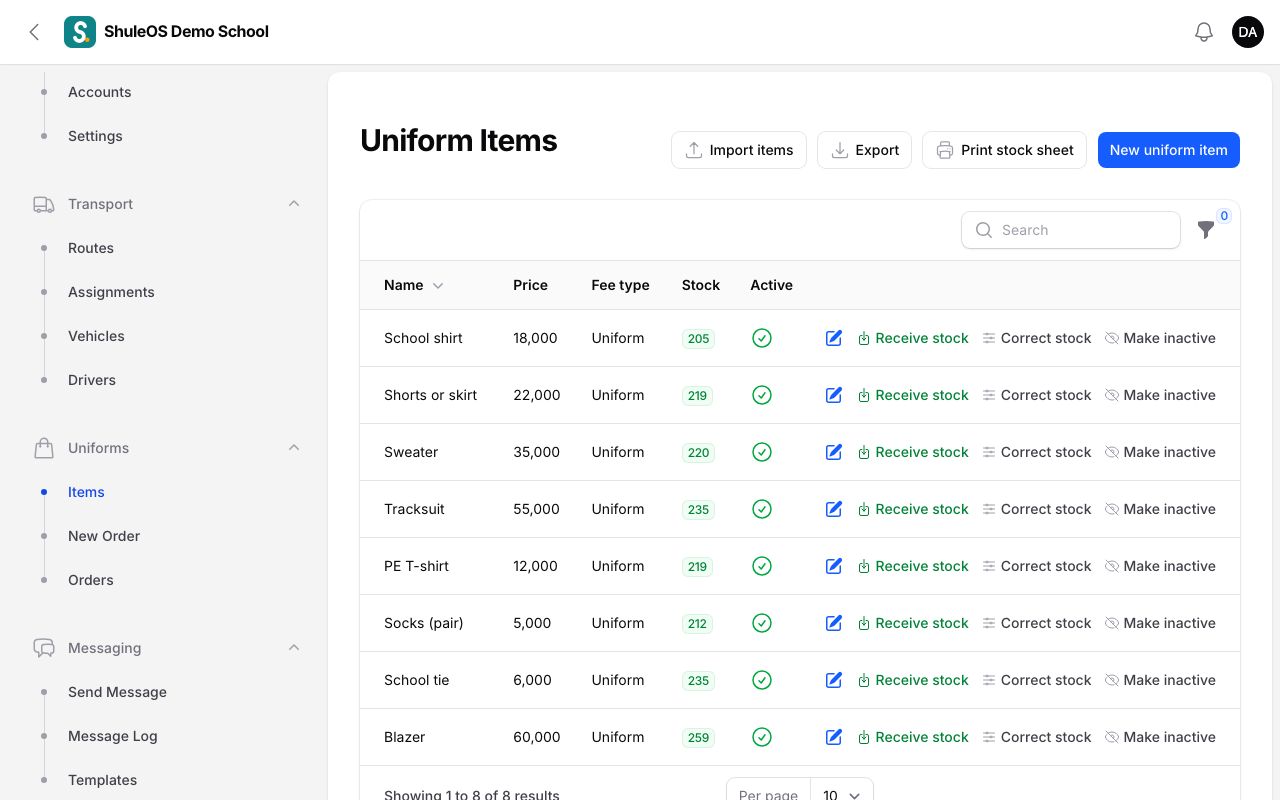Viewport: 1280px width, 800px height.
Task: Edit the PE T-shirt item
Action: click(834, 566)
